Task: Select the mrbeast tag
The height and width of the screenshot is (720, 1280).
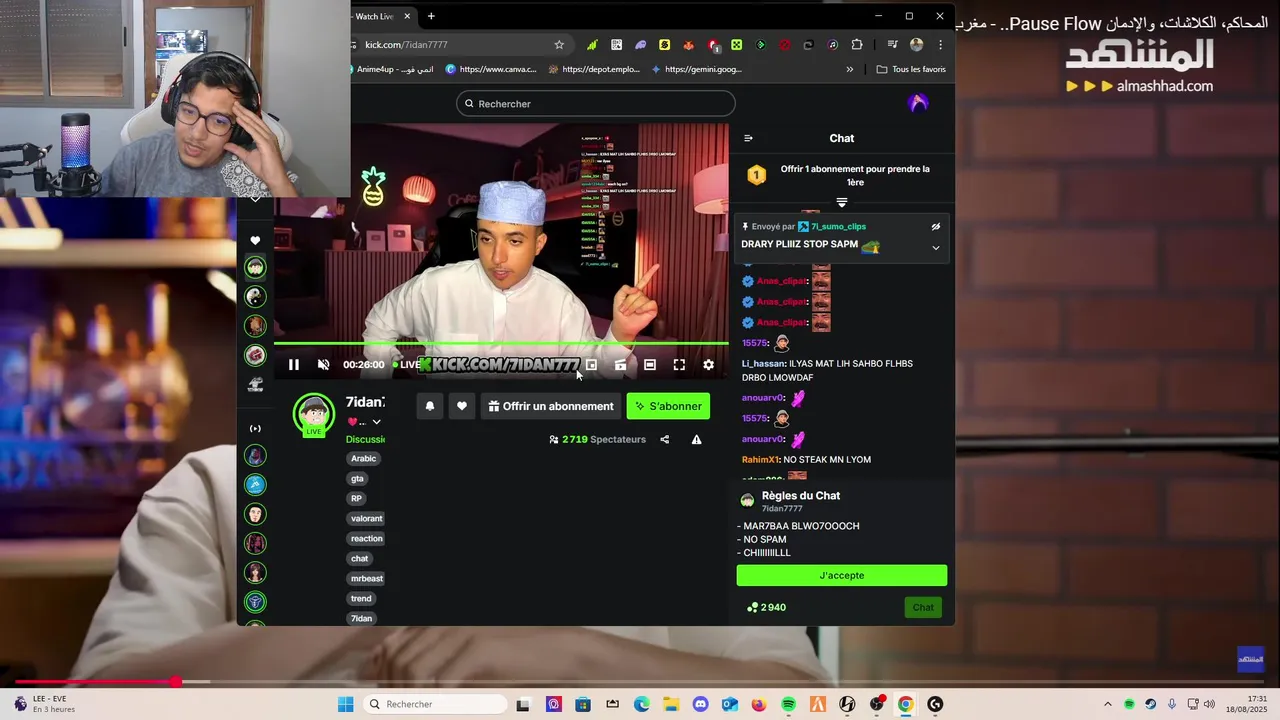Action: click(367, 578)
